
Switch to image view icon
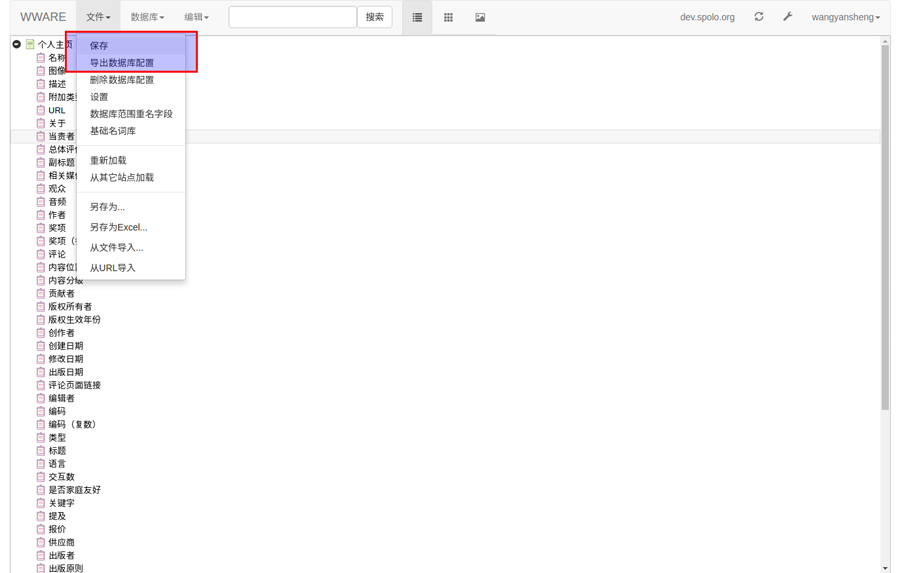coord(480,17)
